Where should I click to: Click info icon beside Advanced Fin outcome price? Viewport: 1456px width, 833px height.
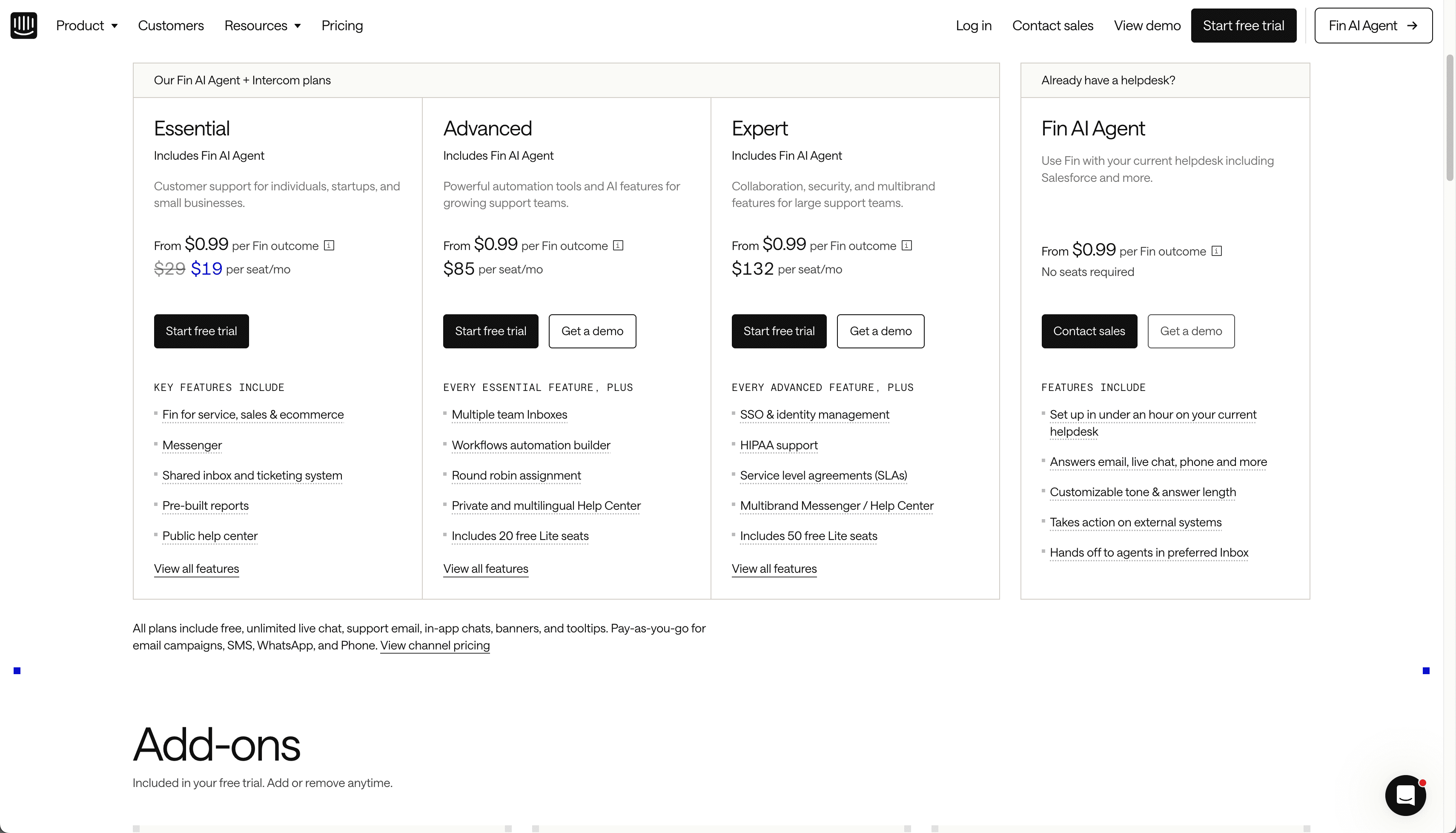pyautogui.click(x=618, y=245)
